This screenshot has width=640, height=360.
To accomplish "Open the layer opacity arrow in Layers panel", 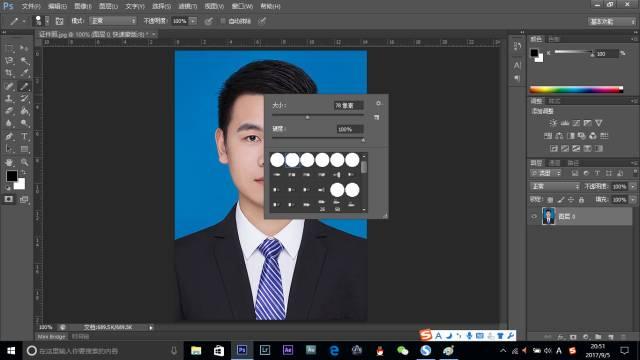I will [633, 187].
